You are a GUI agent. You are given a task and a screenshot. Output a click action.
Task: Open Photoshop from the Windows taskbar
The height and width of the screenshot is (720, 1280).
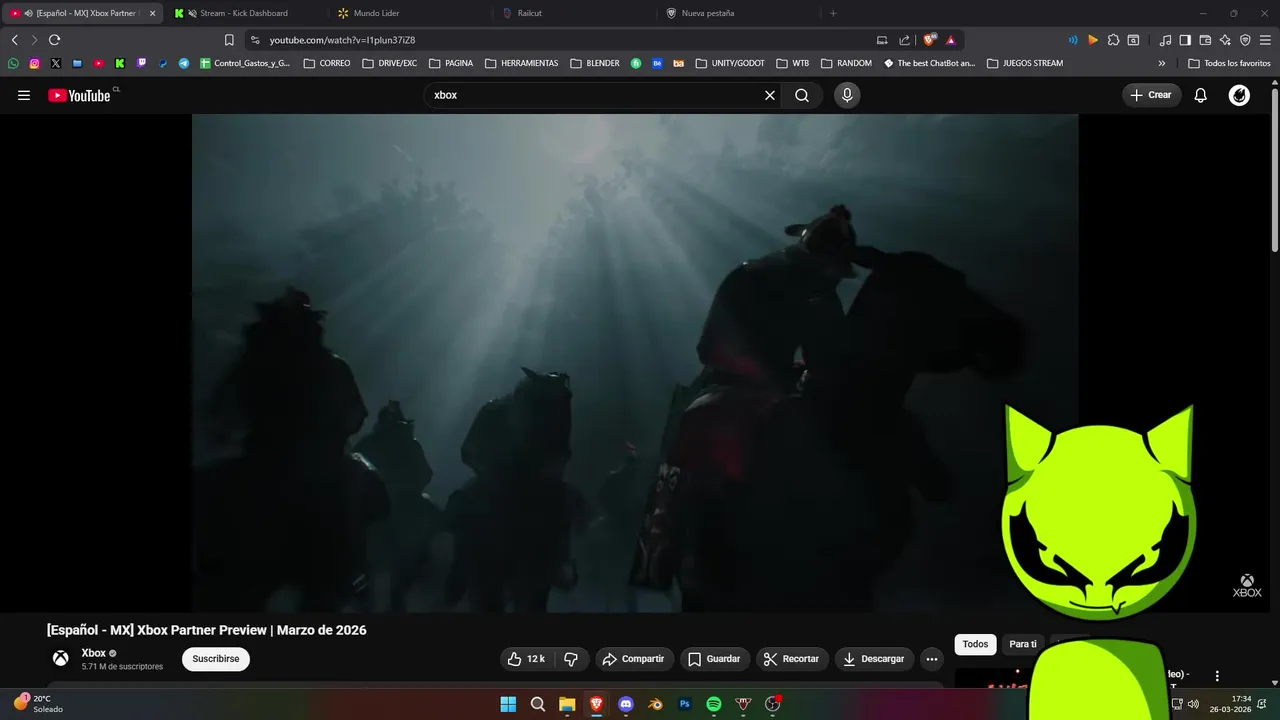[685, 704]
